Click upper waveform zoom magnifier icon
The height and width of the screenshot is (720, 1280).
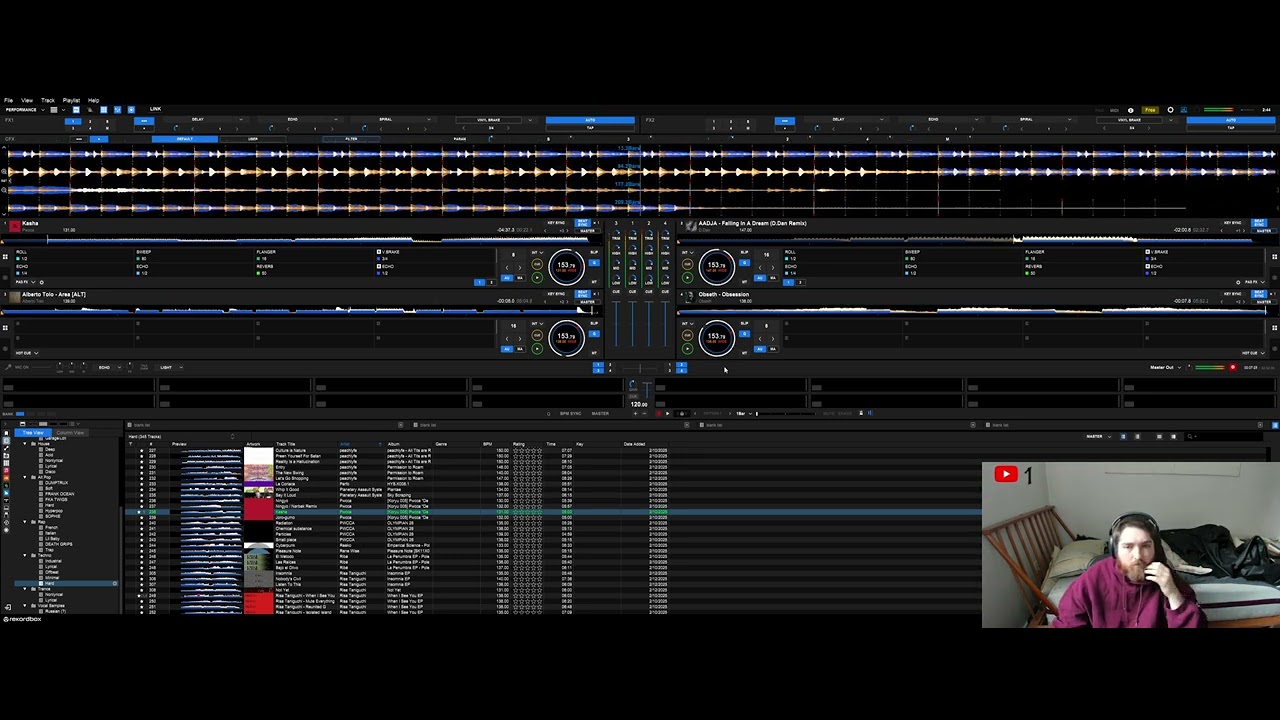[4, 171]
